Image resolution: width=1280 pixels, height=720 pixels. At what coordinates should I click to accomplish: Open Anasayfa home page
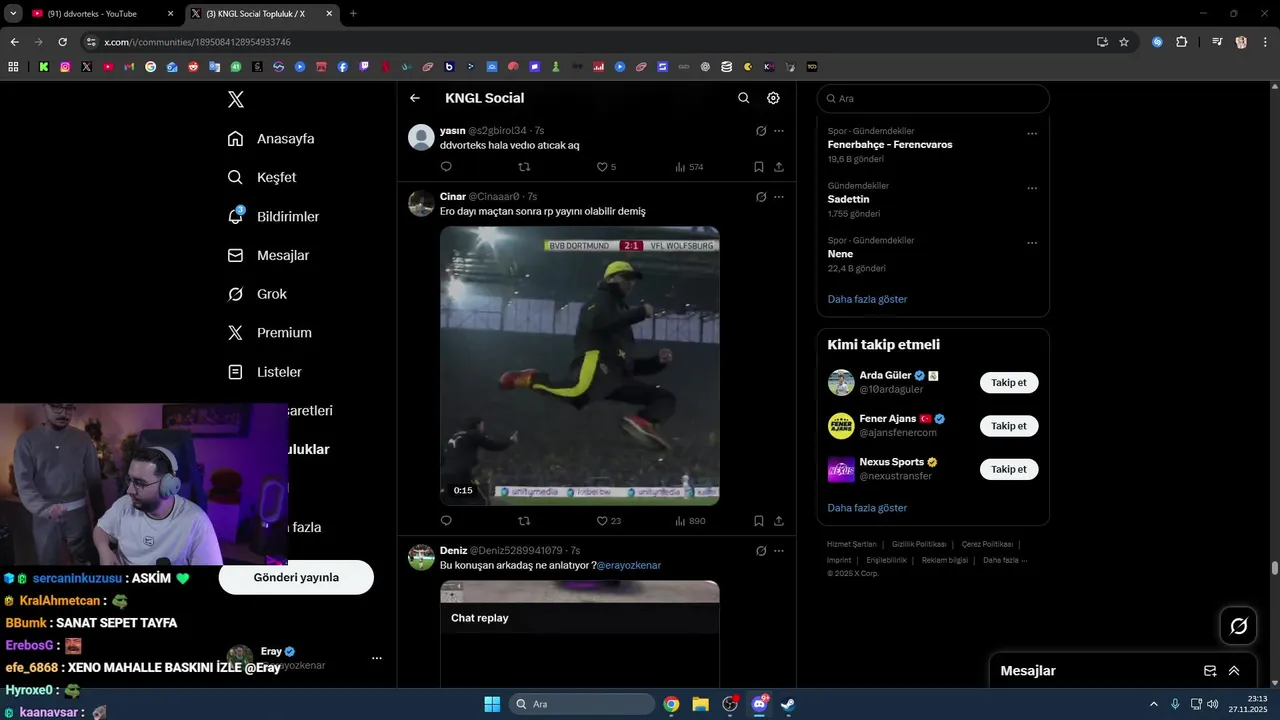(x=271, y=139)
